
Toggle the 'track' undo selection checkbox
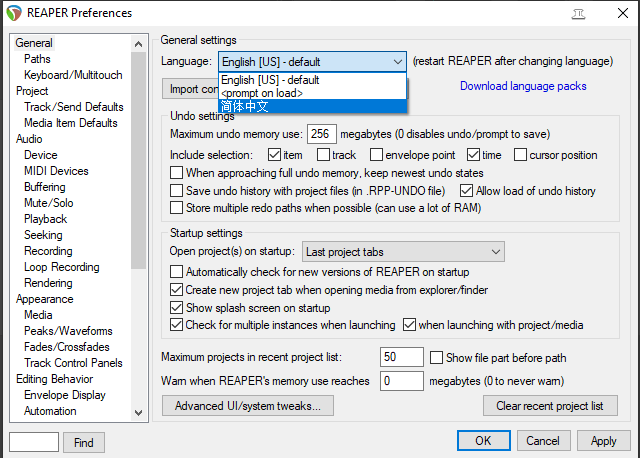324,155
